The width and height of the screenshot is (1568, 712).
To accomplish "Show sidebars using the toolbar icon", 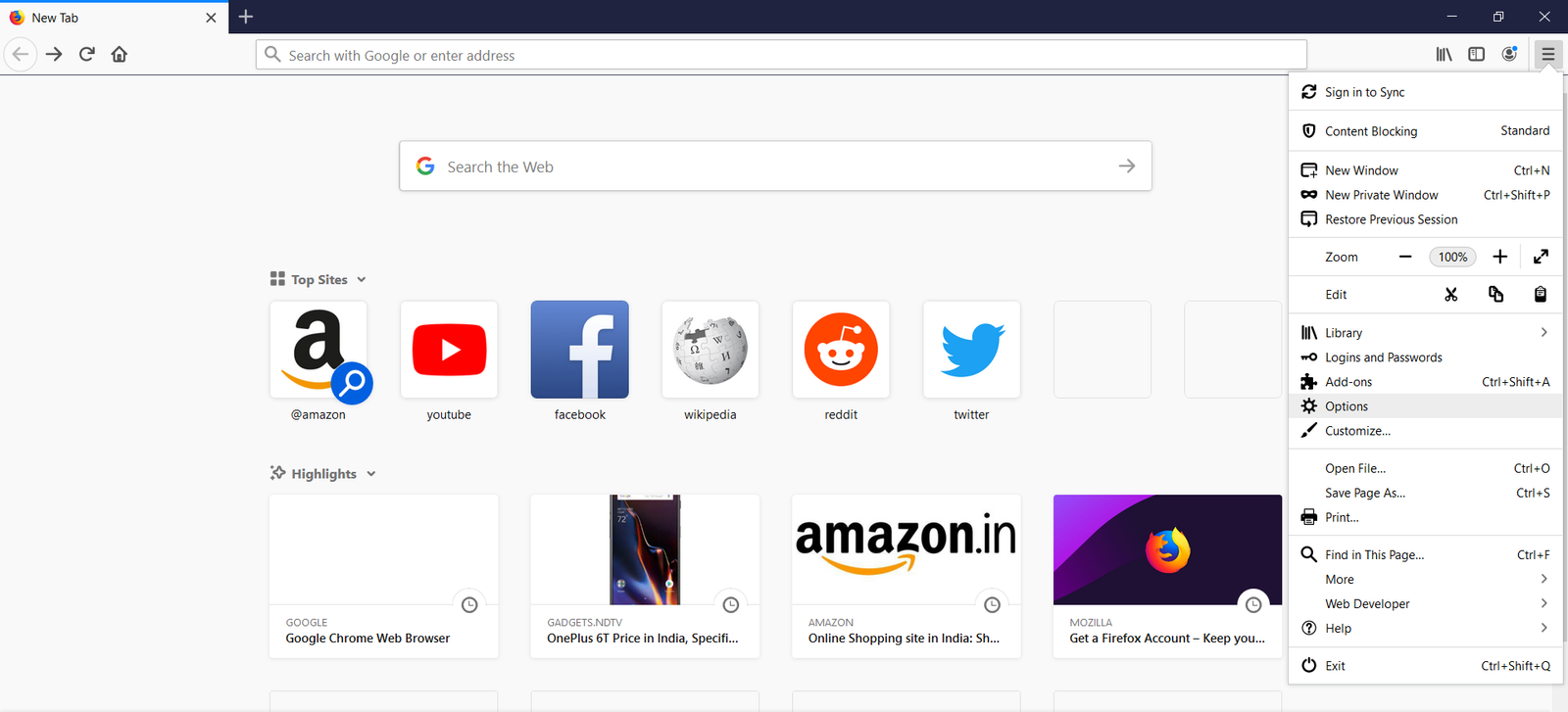I will click(x=1476, y=54).
